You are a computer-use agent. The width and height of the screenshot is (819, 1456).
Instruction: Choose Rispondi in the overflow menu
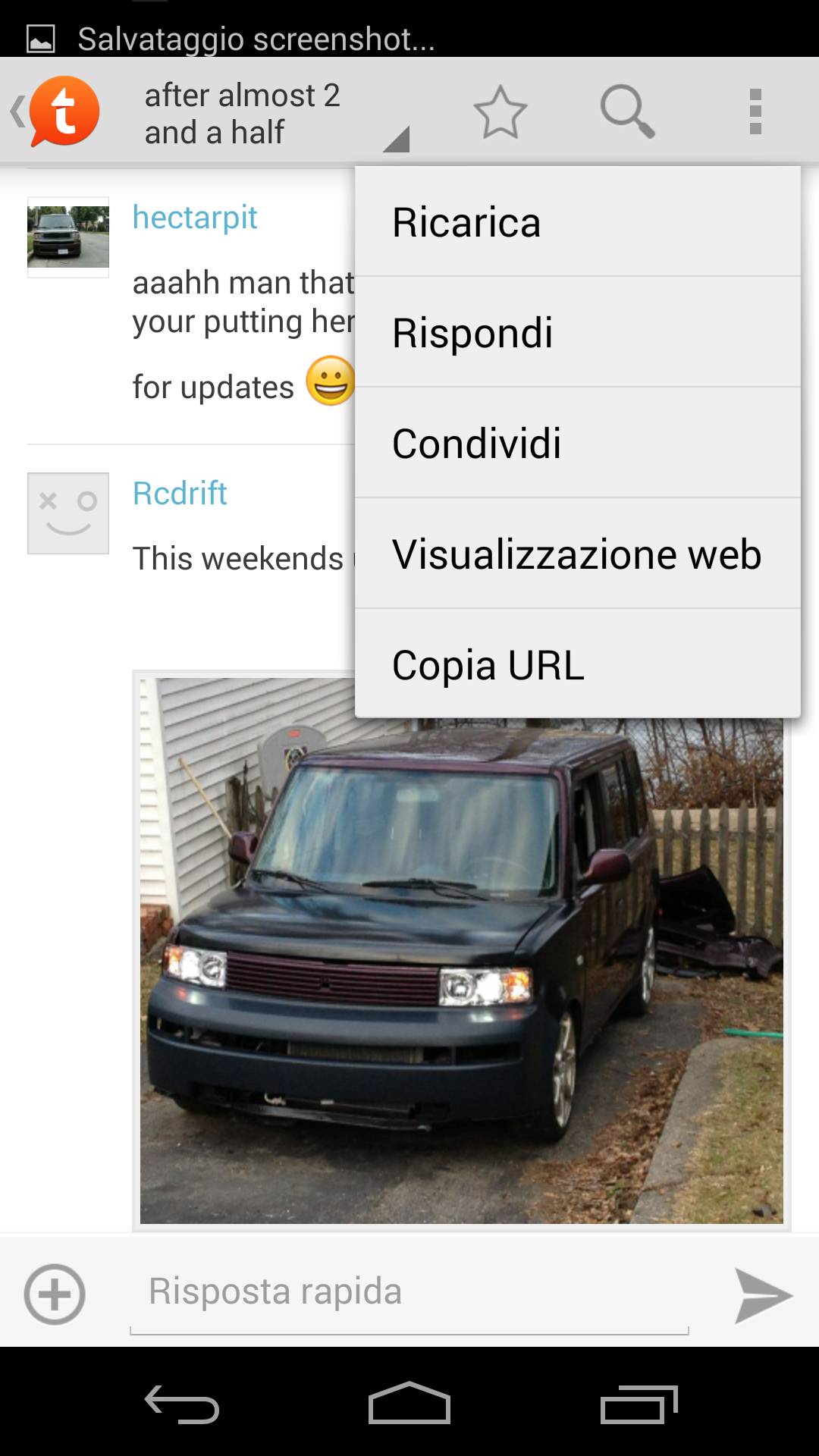pyautogui.click(x=578, y=332)
